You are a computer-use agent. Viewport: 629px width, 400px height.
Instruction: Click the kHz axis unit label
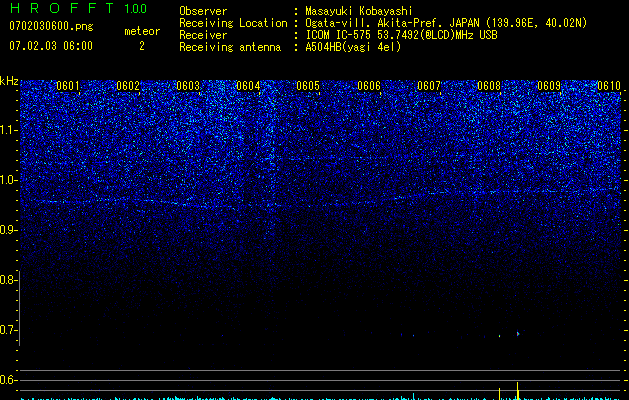coord(9,81)
